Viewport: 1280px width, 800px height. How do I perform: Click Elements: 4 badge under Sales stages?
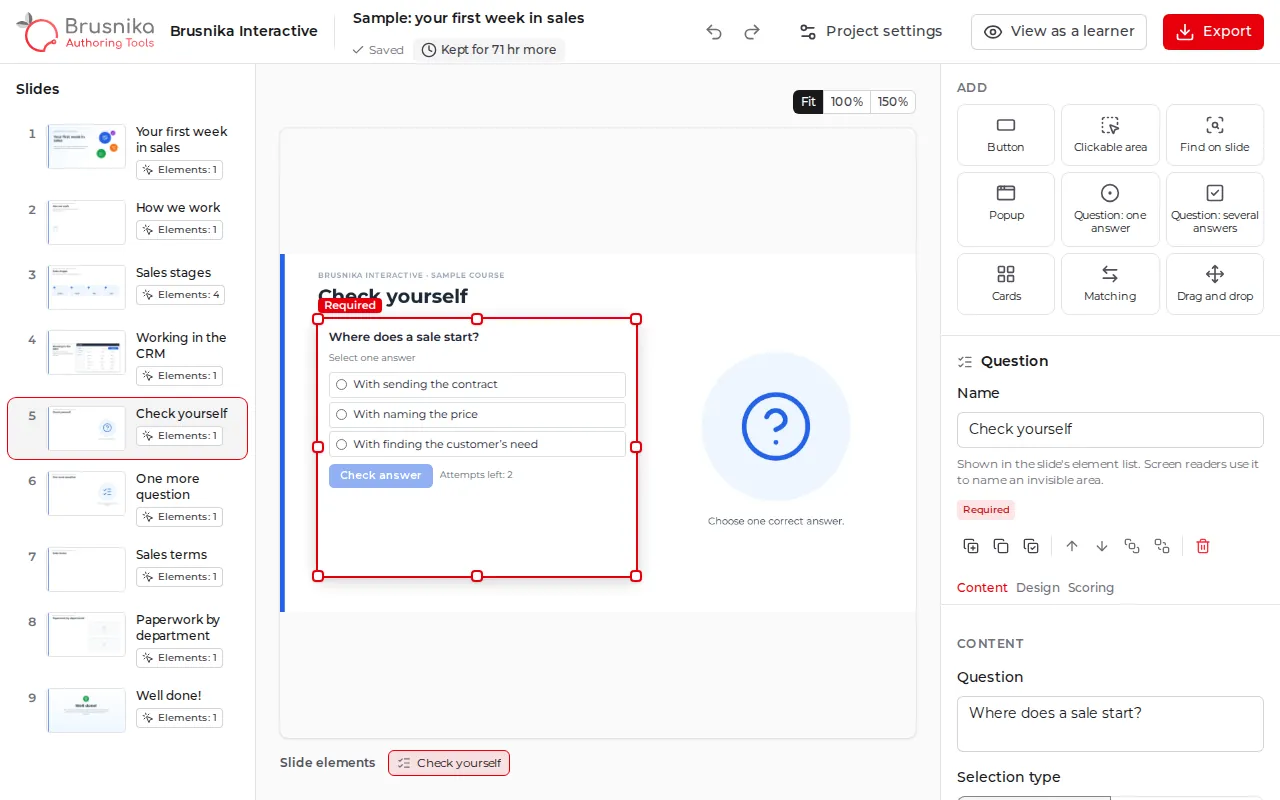point(180,295)
